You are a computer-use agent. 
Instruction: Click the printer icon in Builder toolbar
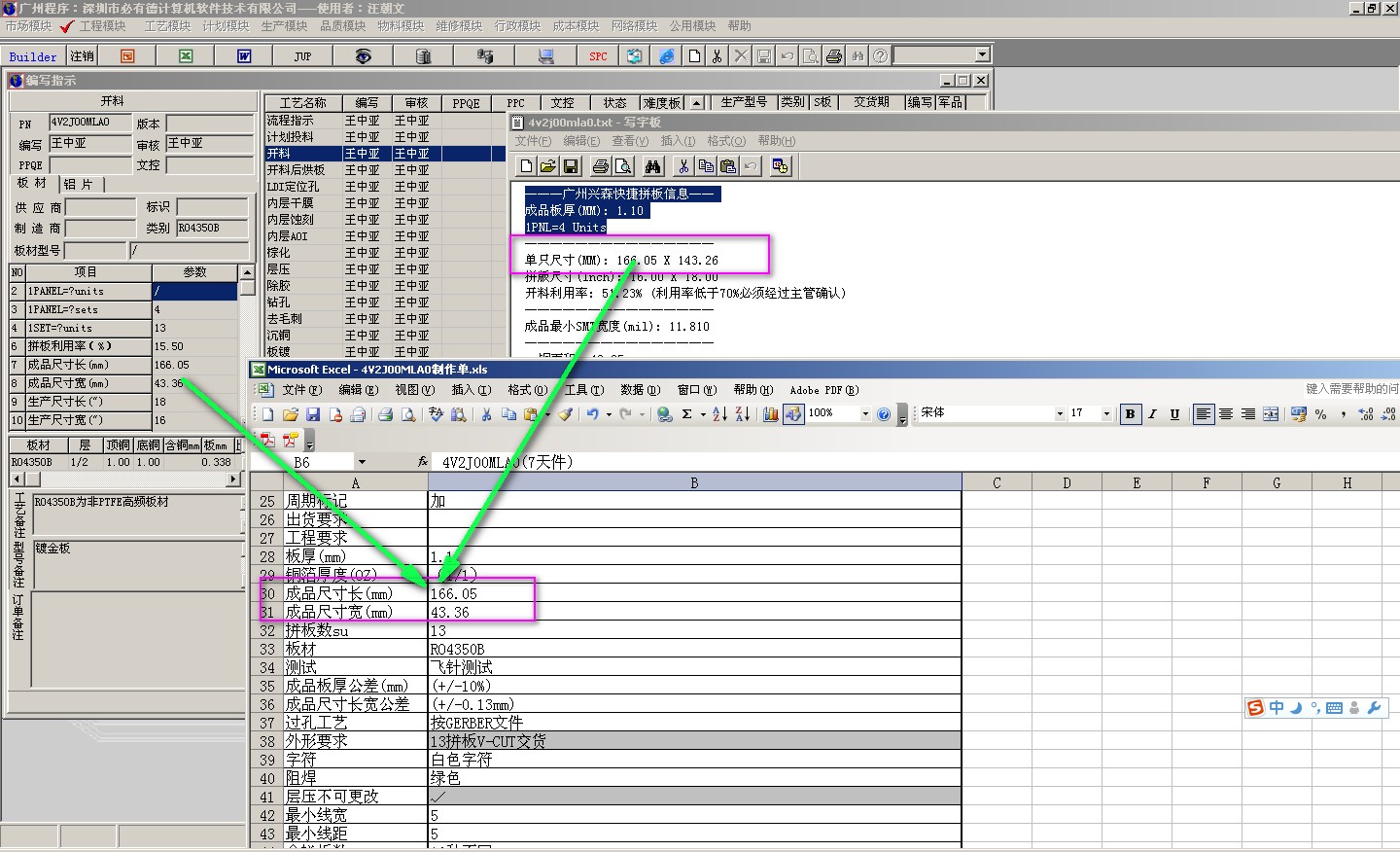833,56
